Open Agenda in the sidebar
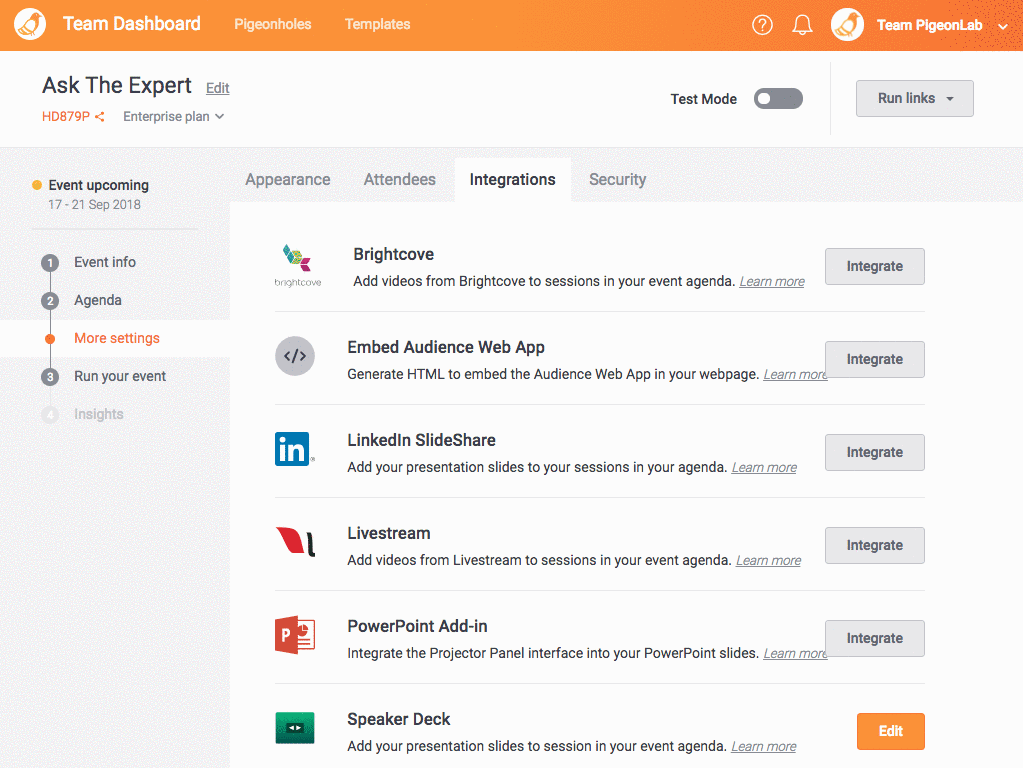 coord(98,300)
